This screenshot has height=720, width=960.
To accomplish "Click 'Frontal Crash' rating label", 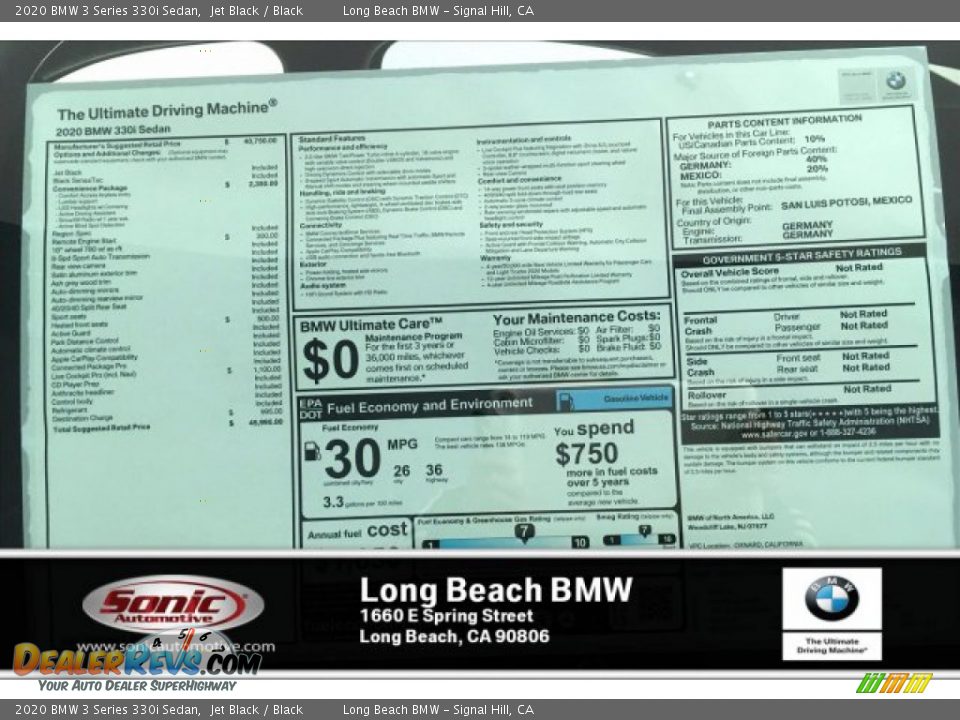I will (700, 325).
